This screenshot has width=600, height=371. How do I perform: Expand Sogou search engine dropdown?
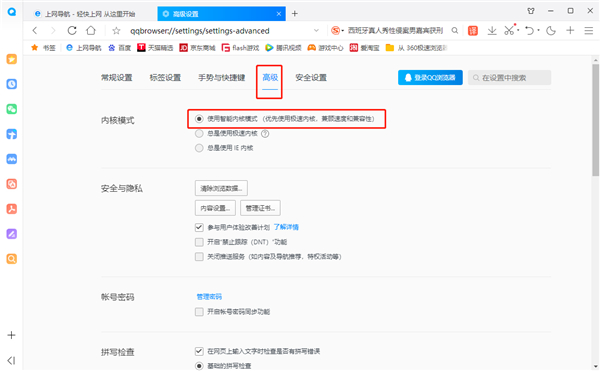pos(343,31)
